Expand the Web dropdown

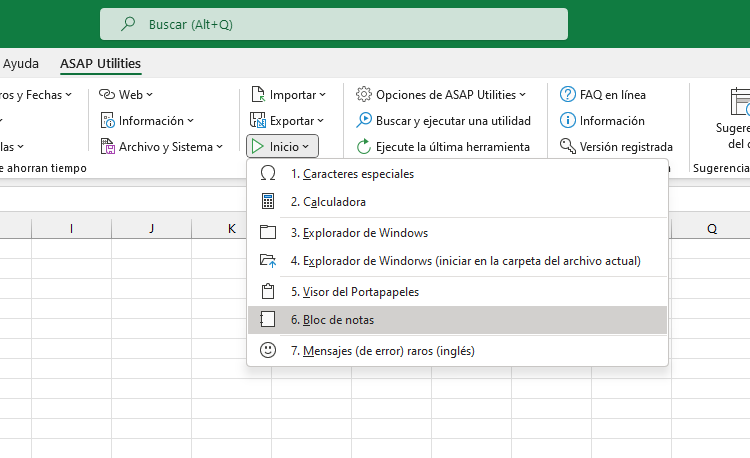(x=126, y=95)
